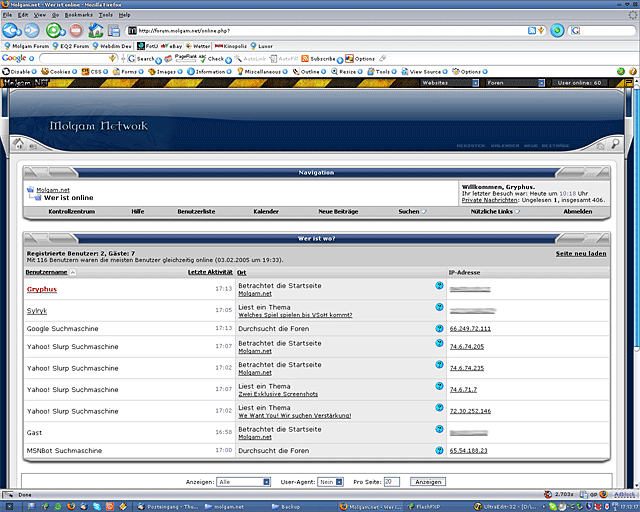This screenshot has width=640, height=512.
Task: Open the Tools menu
Action: (x=103, y=15)
